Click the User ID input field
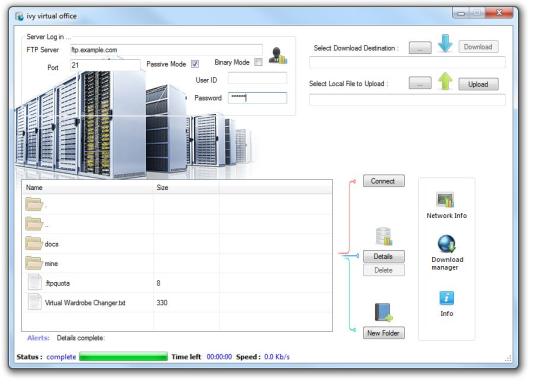The width and height of the screenshot is (540, 386). 257,79
